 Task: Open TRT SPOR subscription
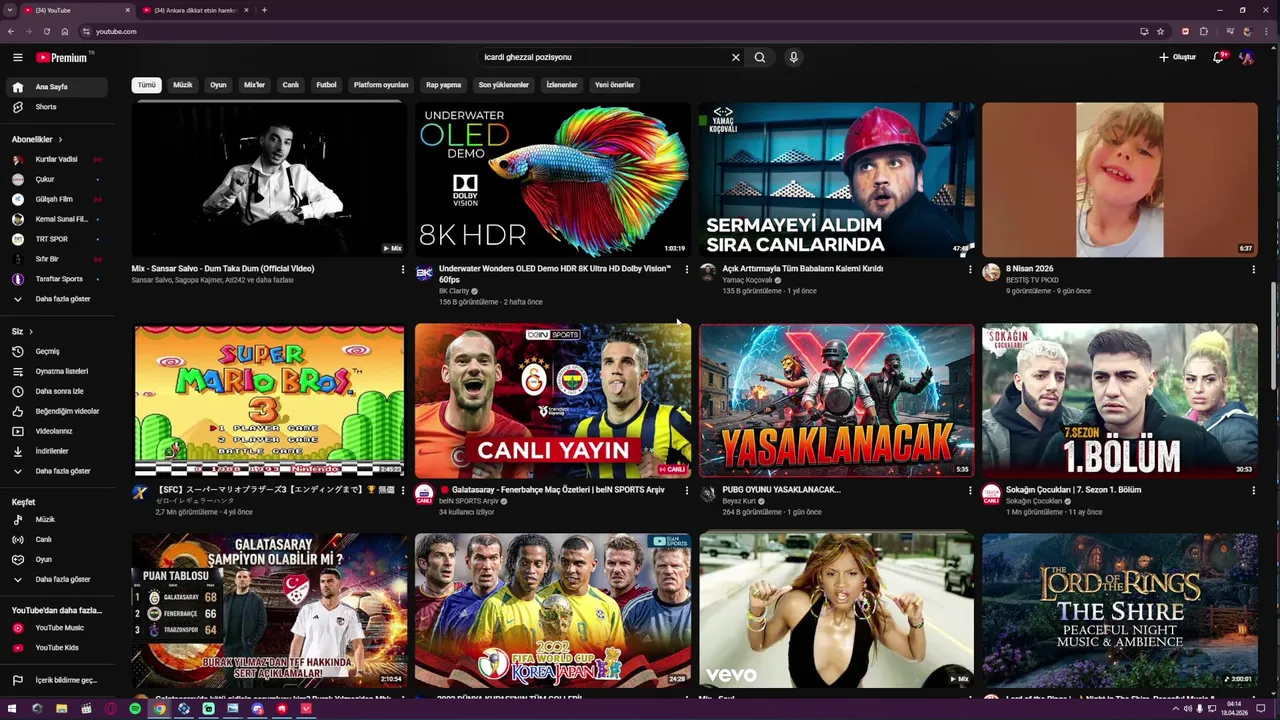coord(59,239)
